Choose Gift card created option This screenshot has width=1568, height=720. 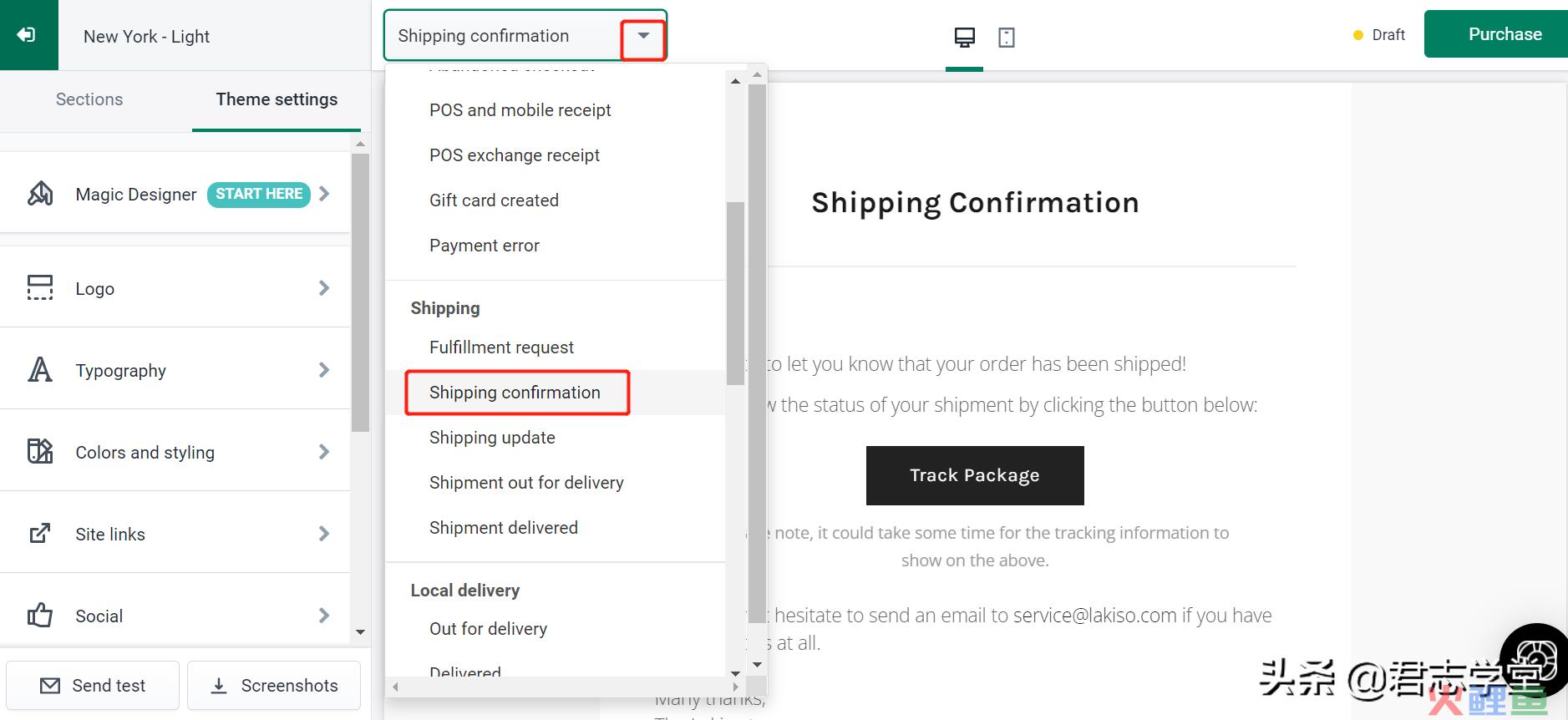tap(494, 200)
